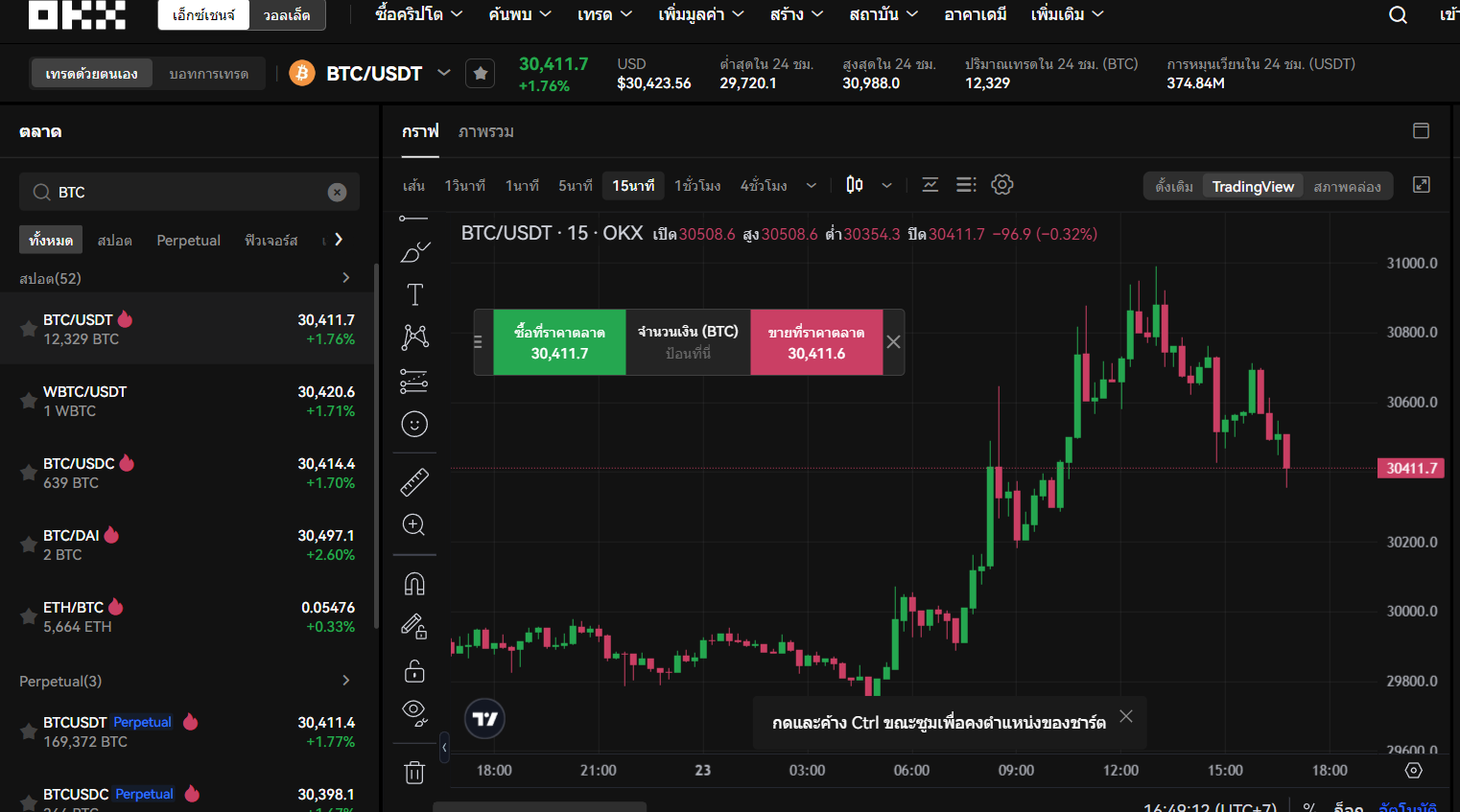Open the เพิ่มมูลค่า dropdown menu
The height and width of the screenshot is (812, 1460).
coord(701,14)
